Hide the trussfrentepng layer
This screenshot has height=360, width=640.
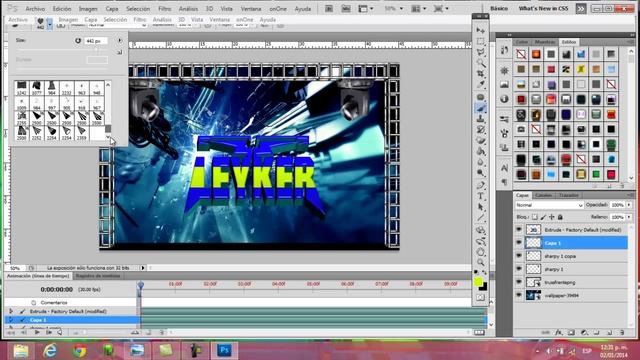pos(519,282)
